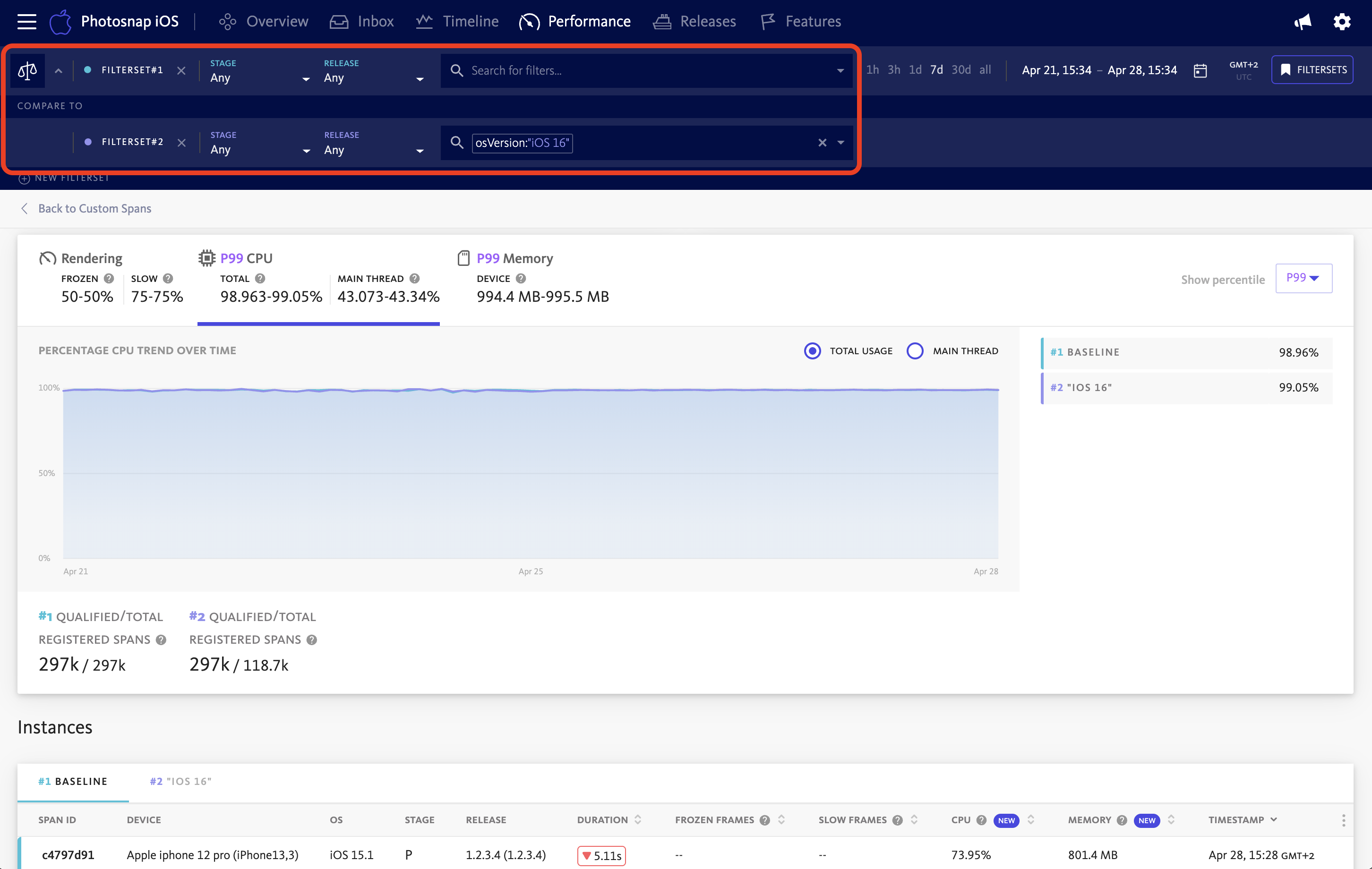Click the FILTERSETS bookmark button
The width and height of the screenshot is (1372, 869).
1312,70
